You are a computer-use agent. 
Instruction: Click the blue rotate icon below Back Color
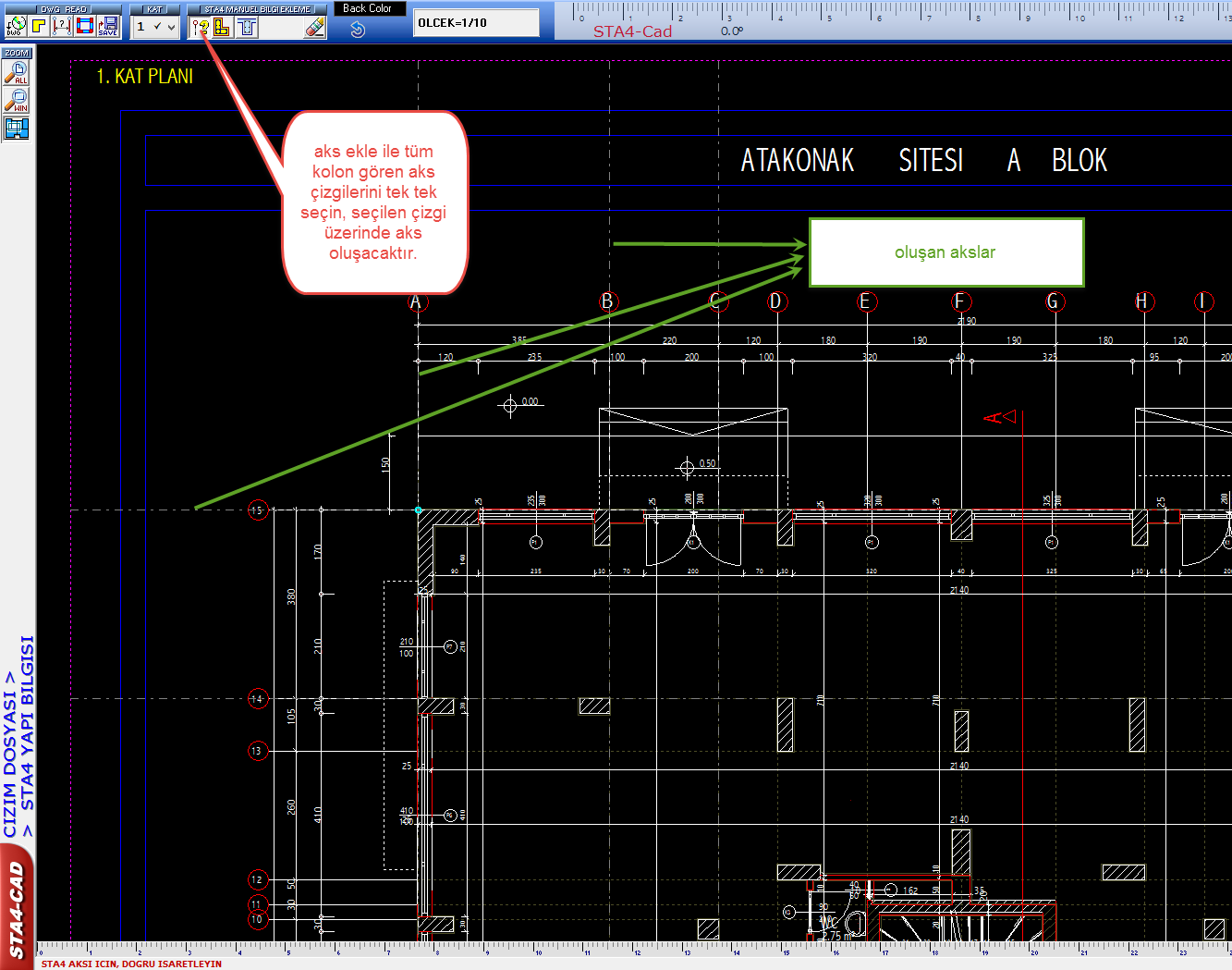coord(358,30)
